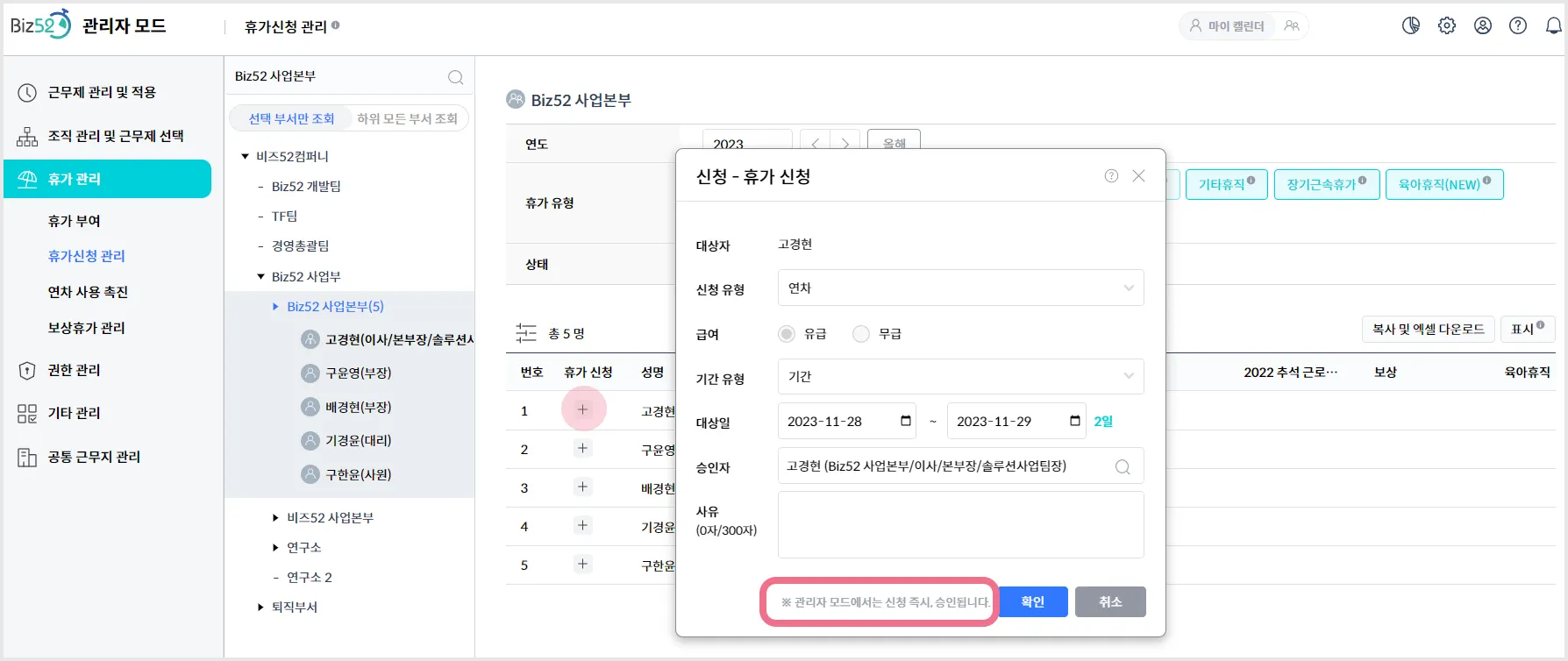Select the 유급 radio button
Viewport: 1568px width, 661px height.
click(787, 334)
